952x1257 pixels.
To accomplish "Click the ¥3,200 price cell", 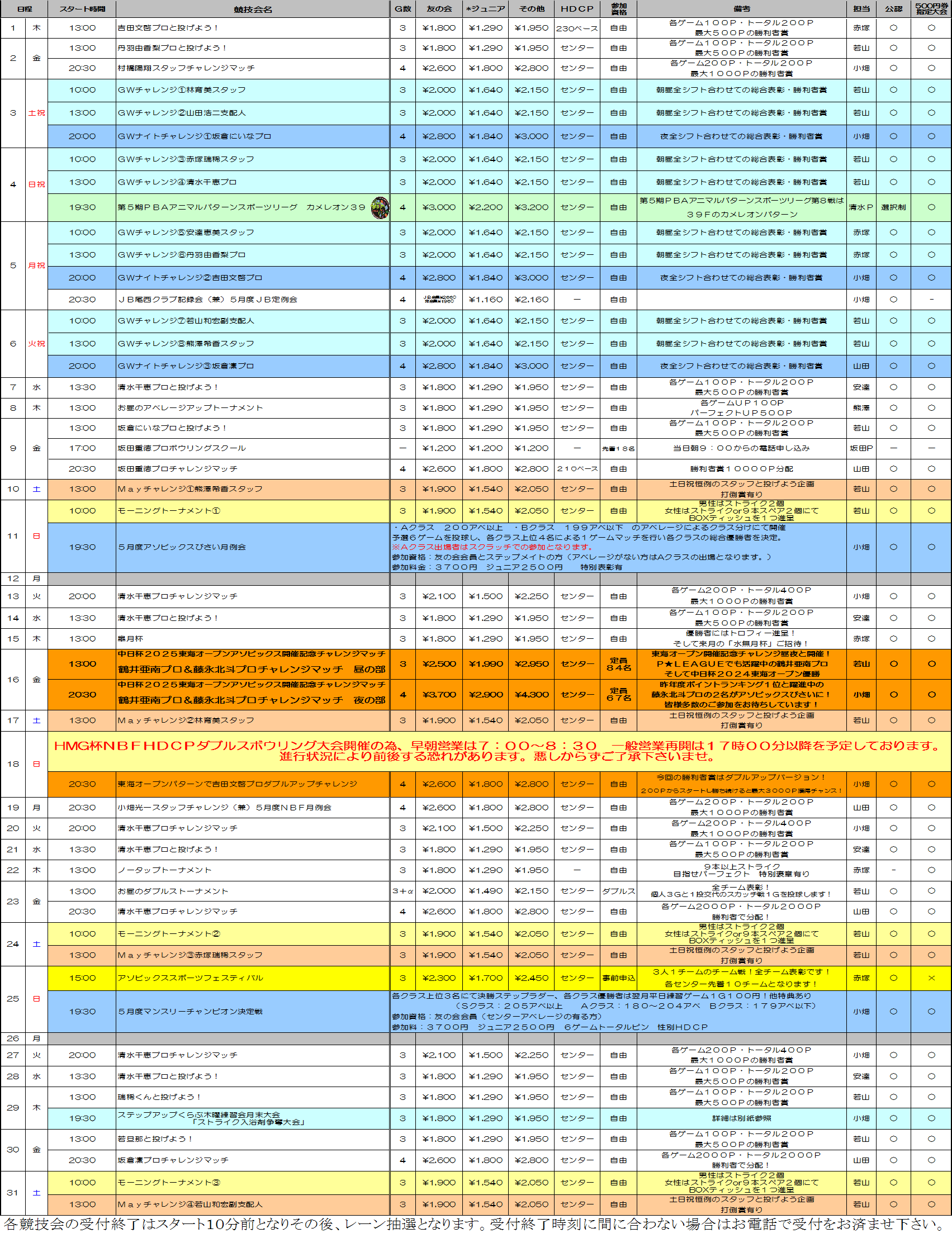I will (532, 207).
